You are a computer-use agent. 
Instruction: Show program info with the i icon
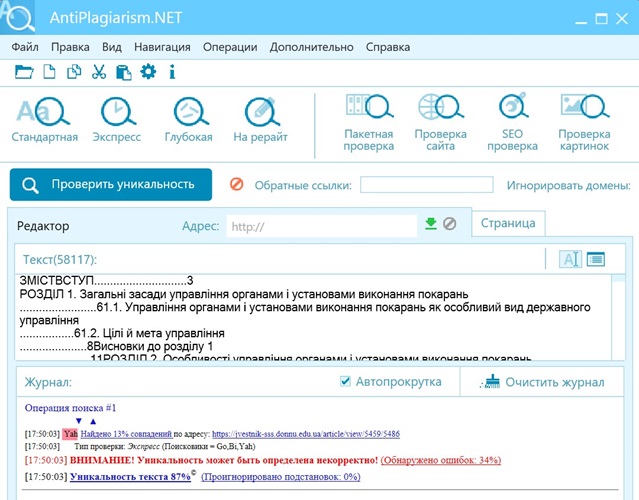coord(172,72)
